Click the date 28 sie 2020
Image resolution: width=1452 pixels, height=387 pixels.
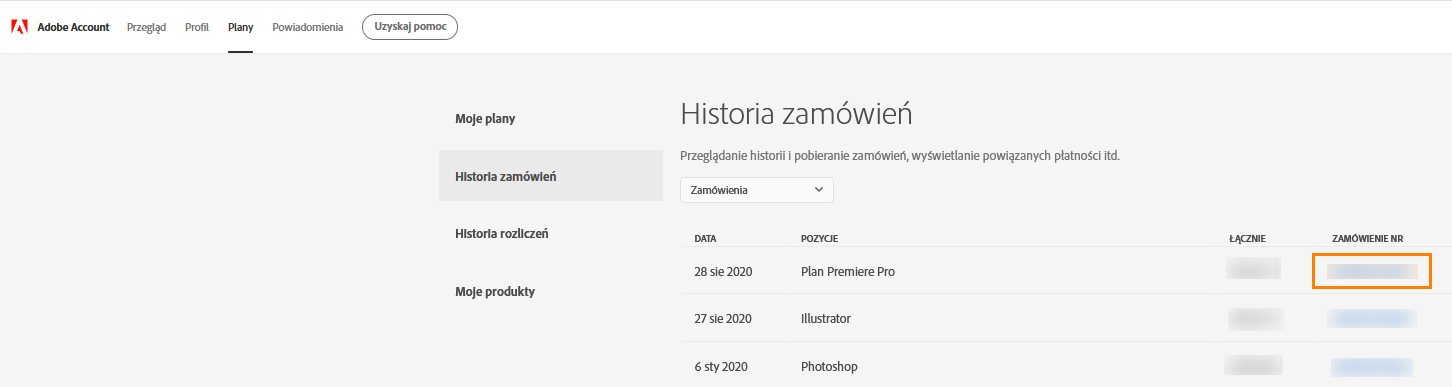pos(723,271)
